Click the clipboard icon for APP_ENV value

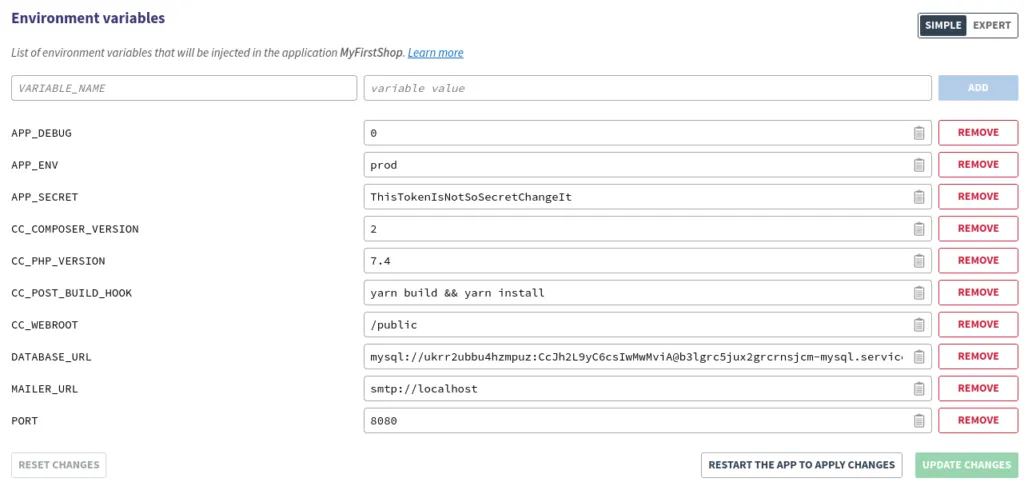(918, 165)
